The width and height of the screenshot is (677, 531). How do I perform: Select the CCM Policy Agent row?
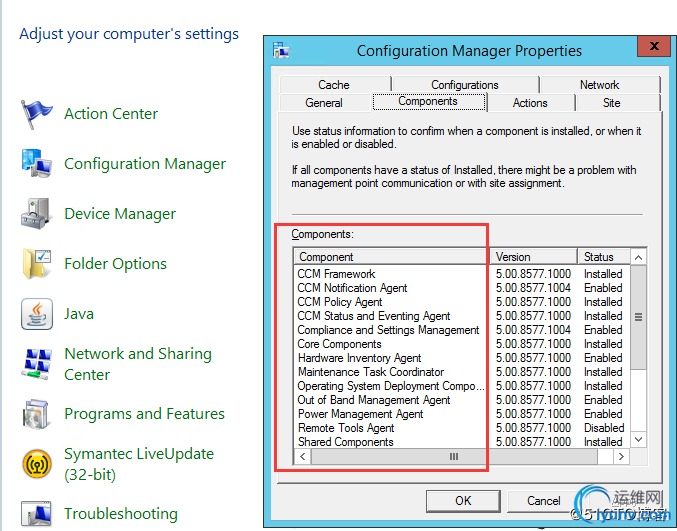[462, 302]
